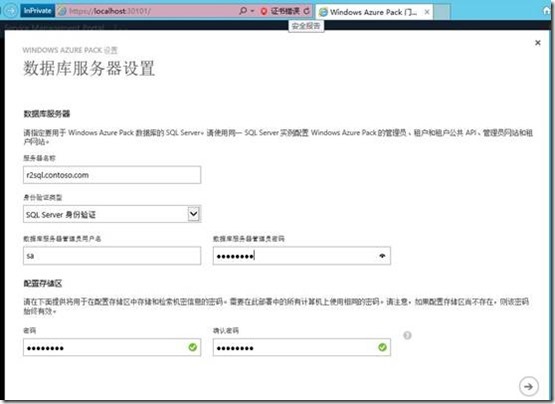
Task: Click the localhost URL address field
Action: click(x=147, y=11)
